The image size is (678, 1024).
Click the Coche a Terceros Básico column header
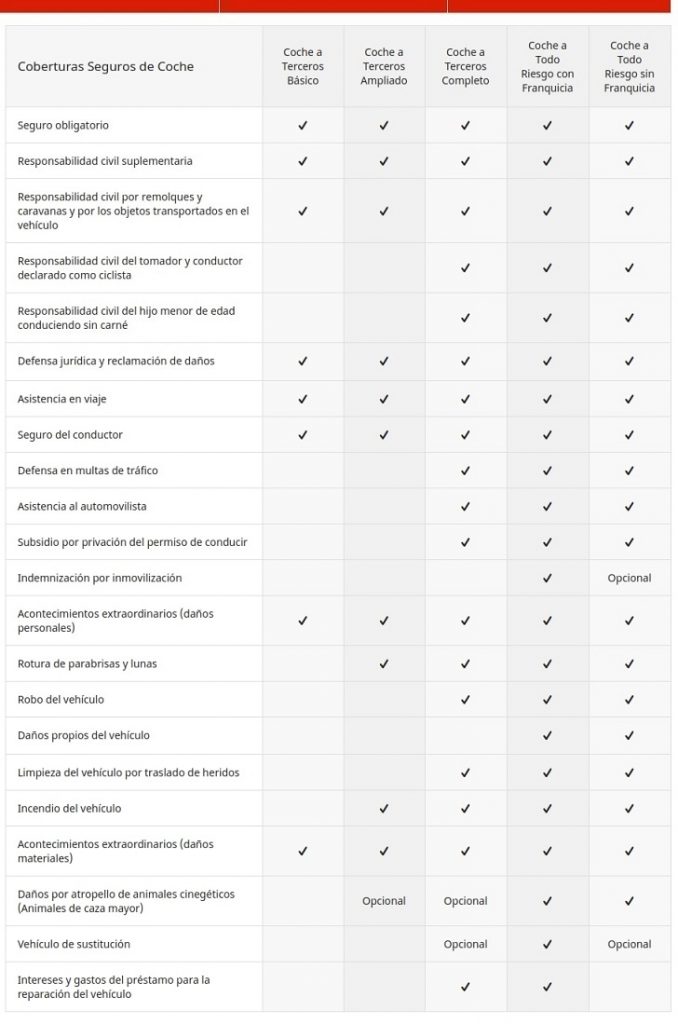[302, 66]
